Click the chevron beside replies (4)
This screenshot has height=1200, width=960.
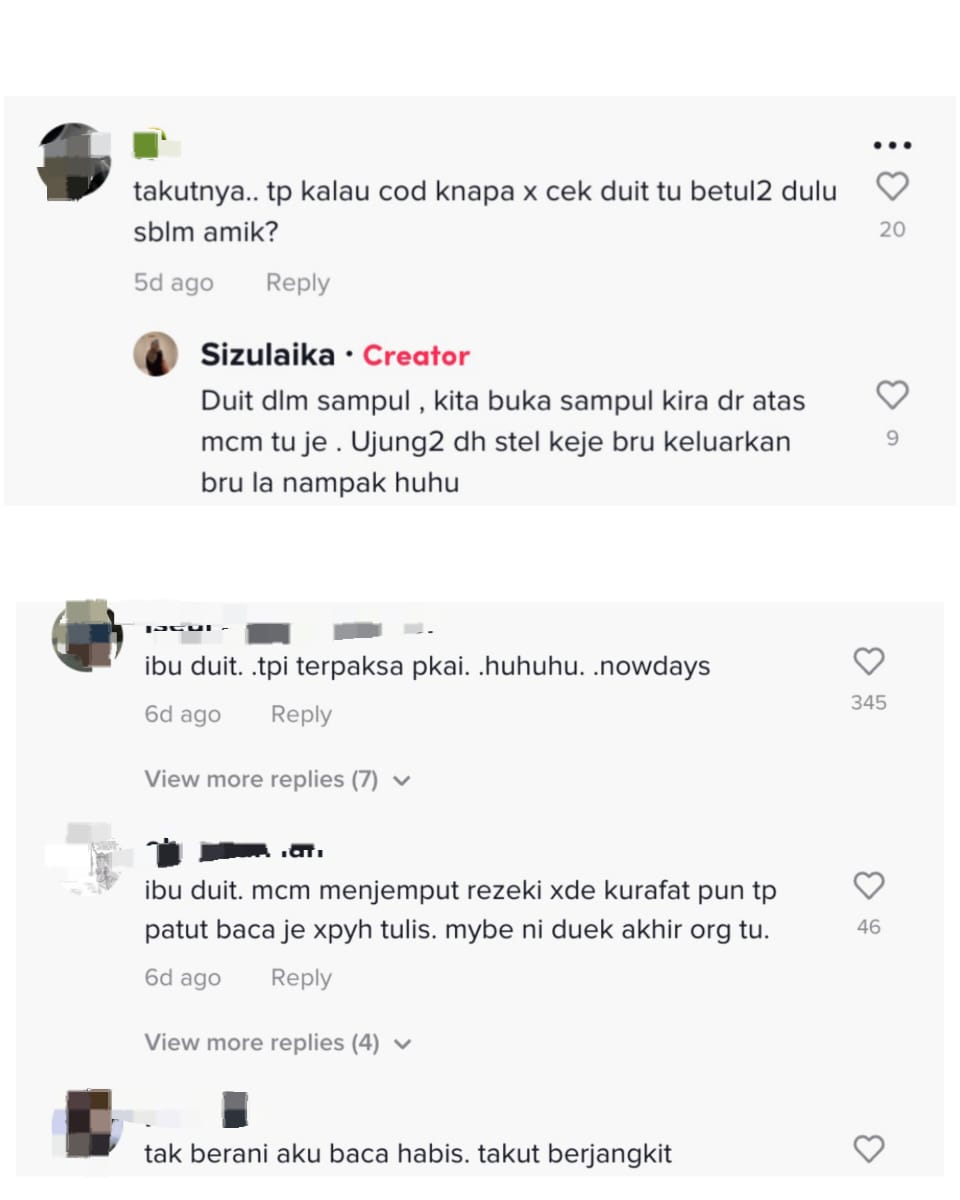click(402, 1044)
